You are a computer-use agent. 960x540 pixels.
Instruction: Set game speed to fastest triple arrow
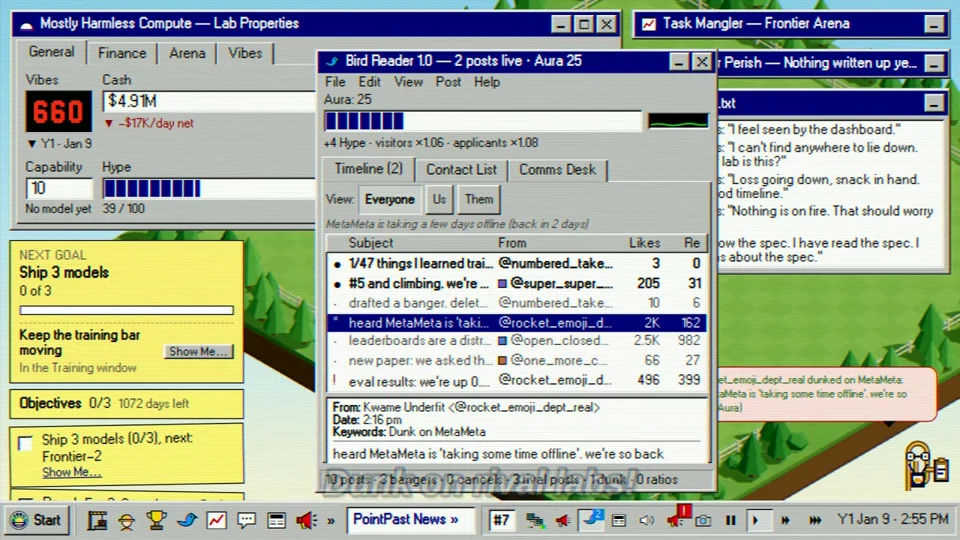[x=815, y=520]
